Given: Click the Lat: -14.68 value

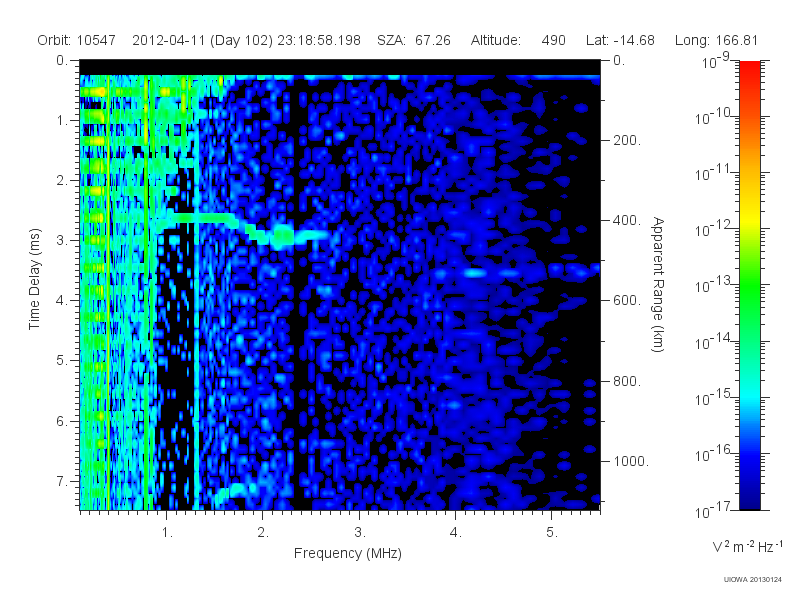Looking at the screenshot, I should (x=620, y=40).
